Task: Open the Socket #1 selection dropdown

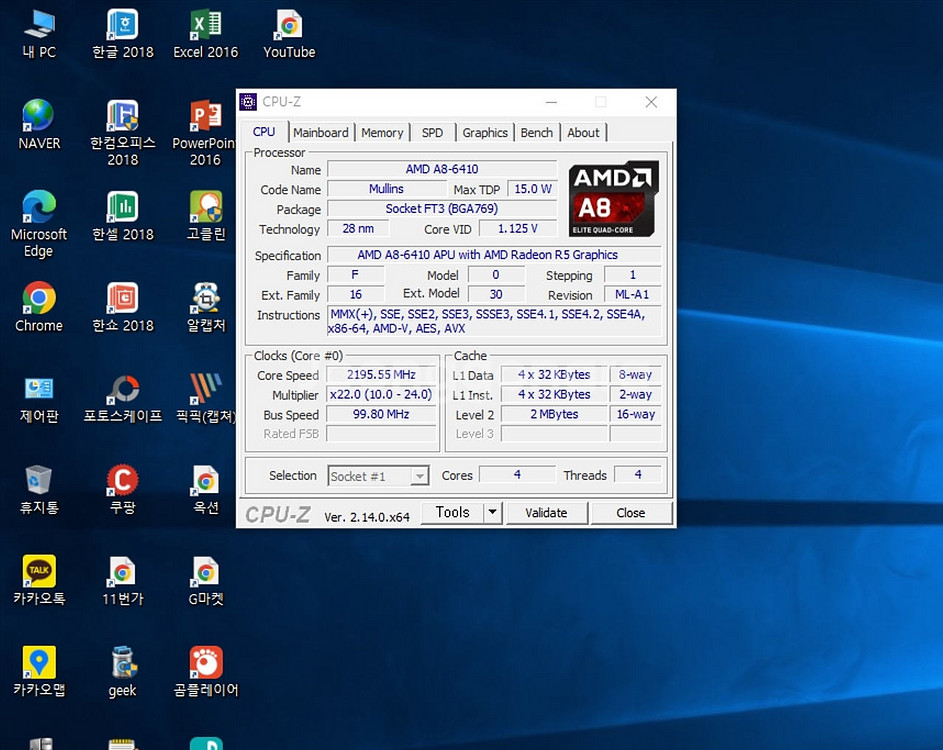Action: click(x=378, y=476)
